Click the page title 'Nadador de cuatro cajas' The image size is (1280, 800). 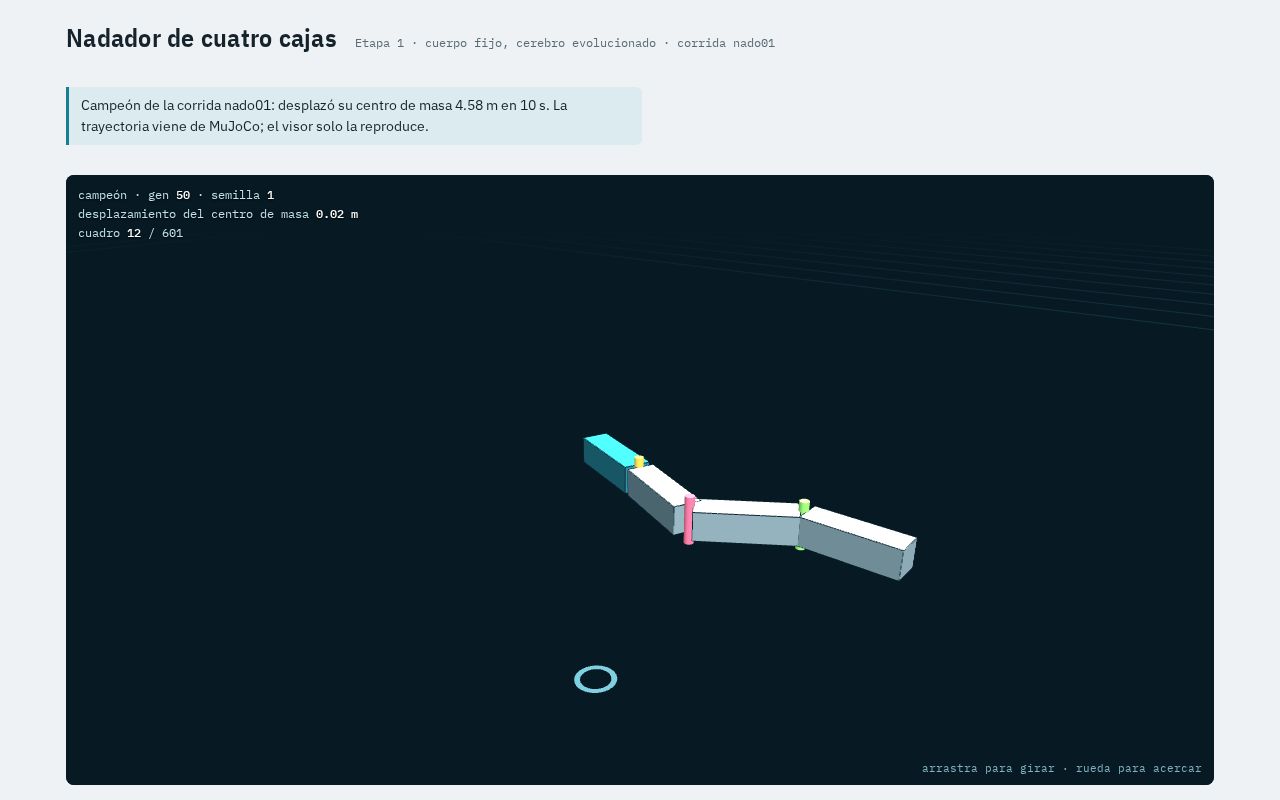pyautogui.click(x=201, y=39)
